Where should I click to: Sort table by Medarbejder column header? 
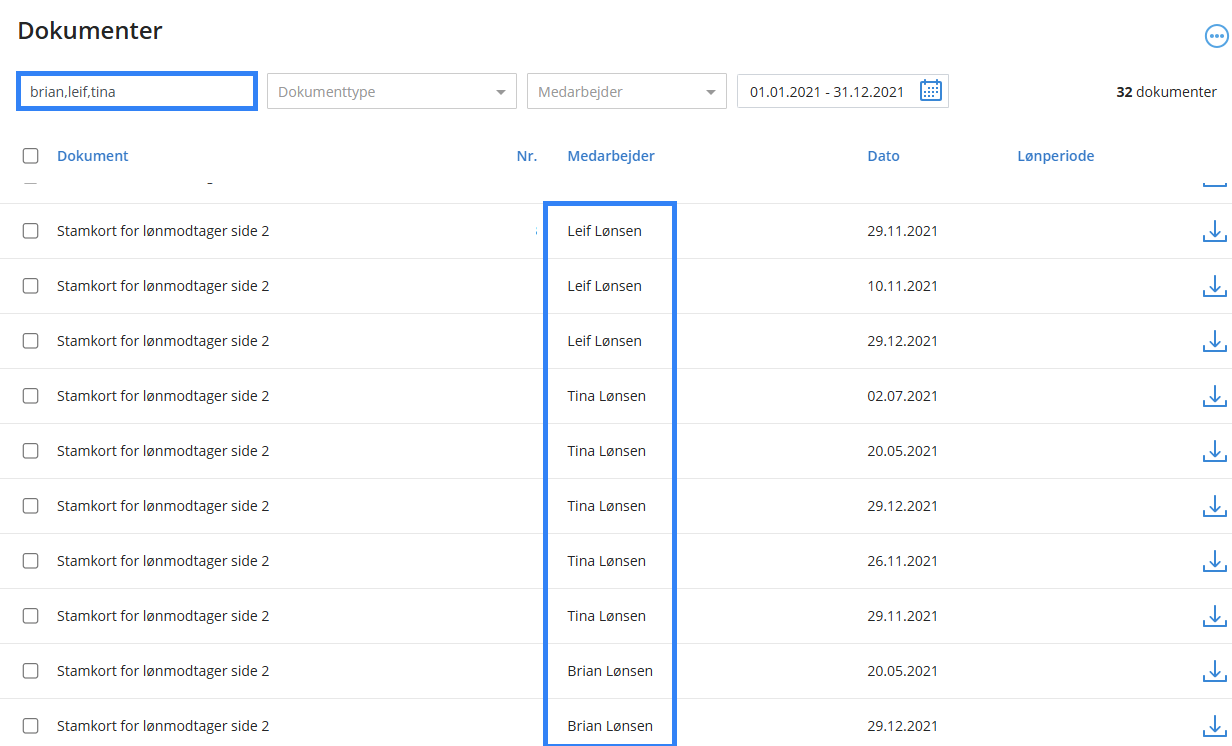(611, 156)
